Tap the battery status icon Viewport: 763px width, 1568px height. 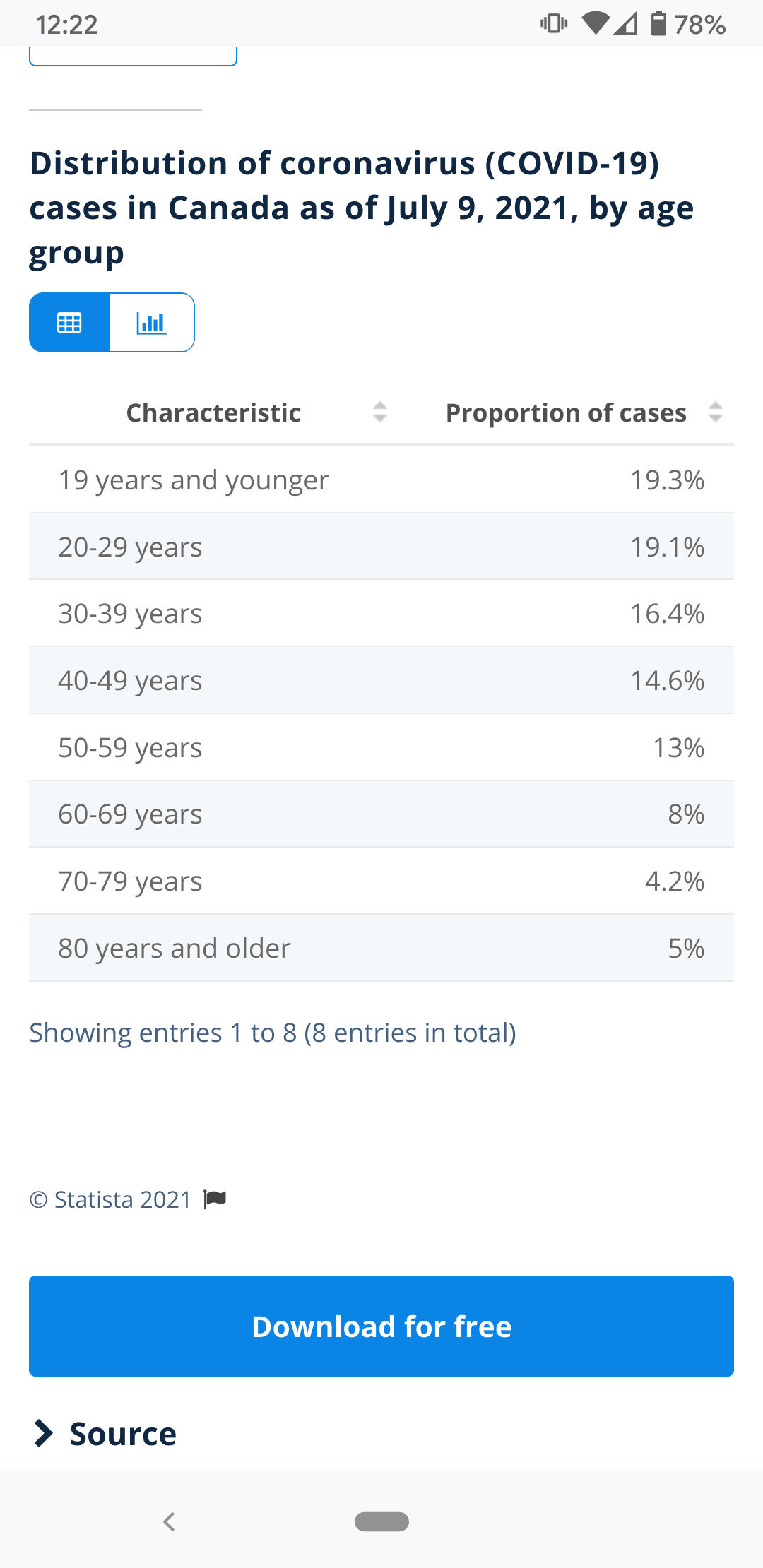[x=658, y=24]
